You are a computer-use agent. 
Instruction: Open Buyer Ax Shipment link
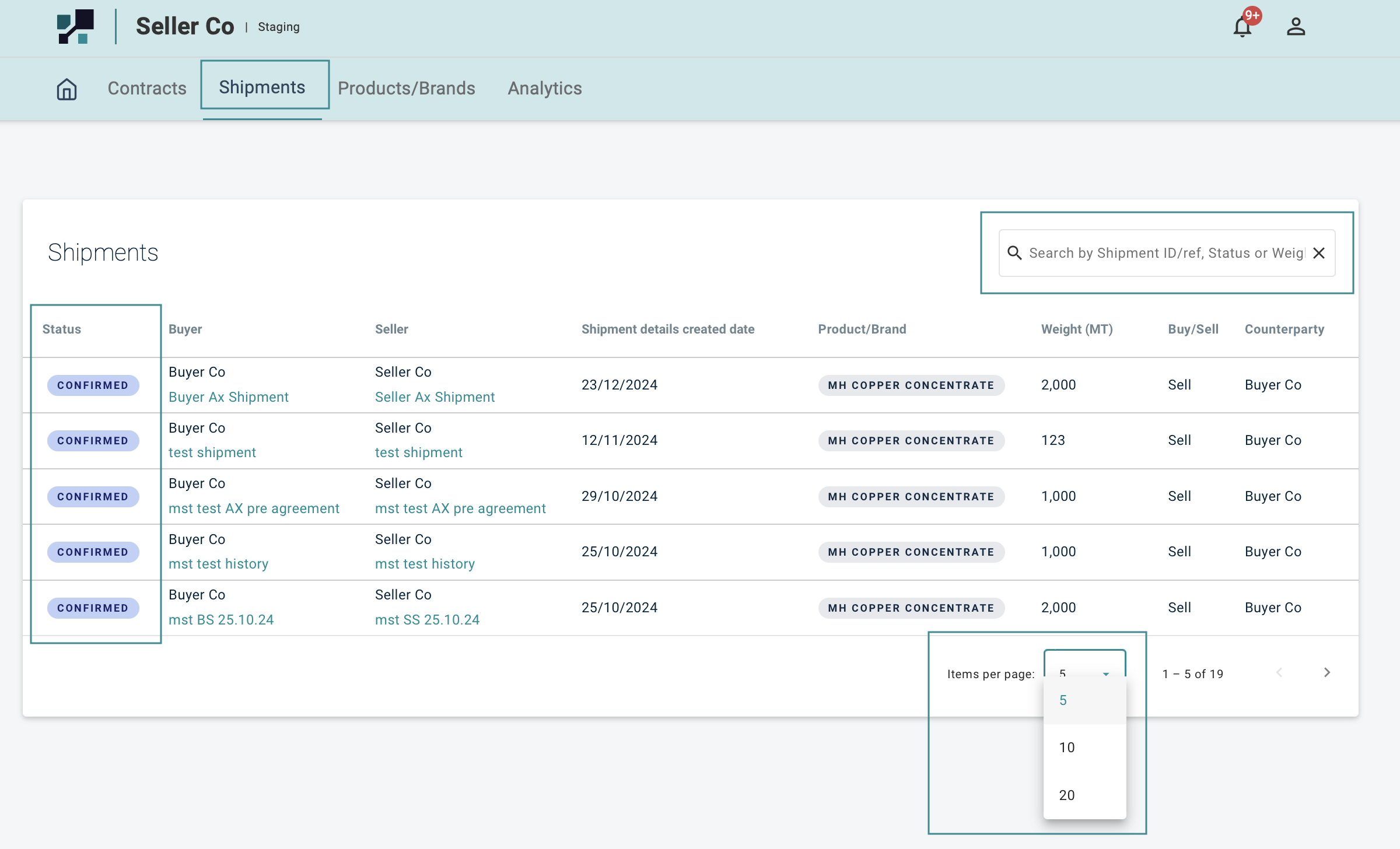(228, 397)
